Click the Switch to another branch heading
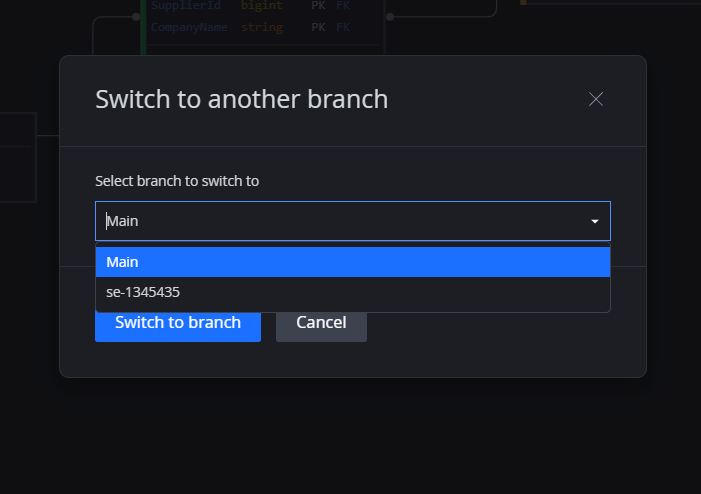Viewport: 701px width, 494px height. pos(241,99)
